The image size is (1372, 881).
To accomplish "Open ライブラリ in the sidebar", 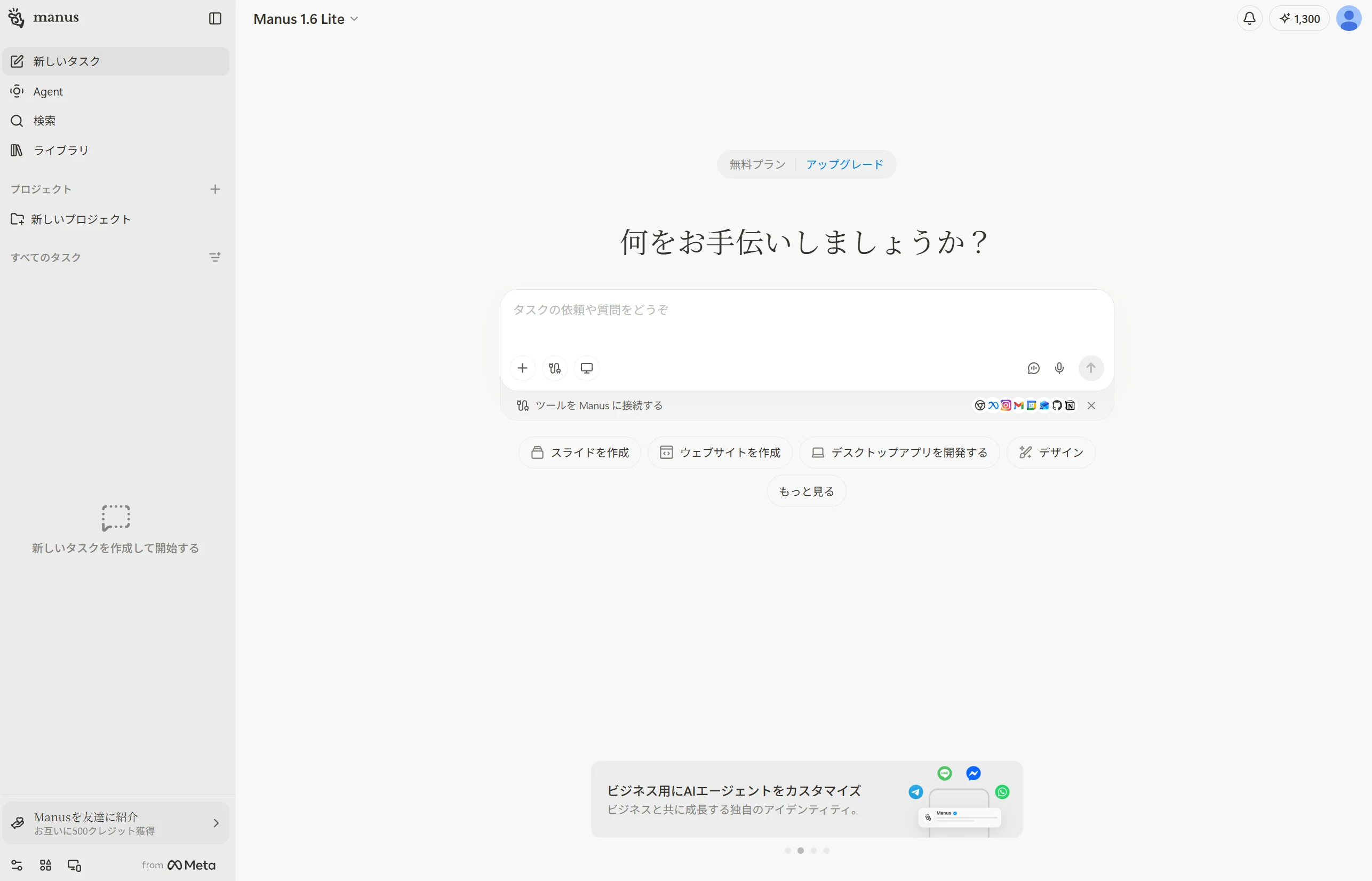I will click(x=61, y=150).
